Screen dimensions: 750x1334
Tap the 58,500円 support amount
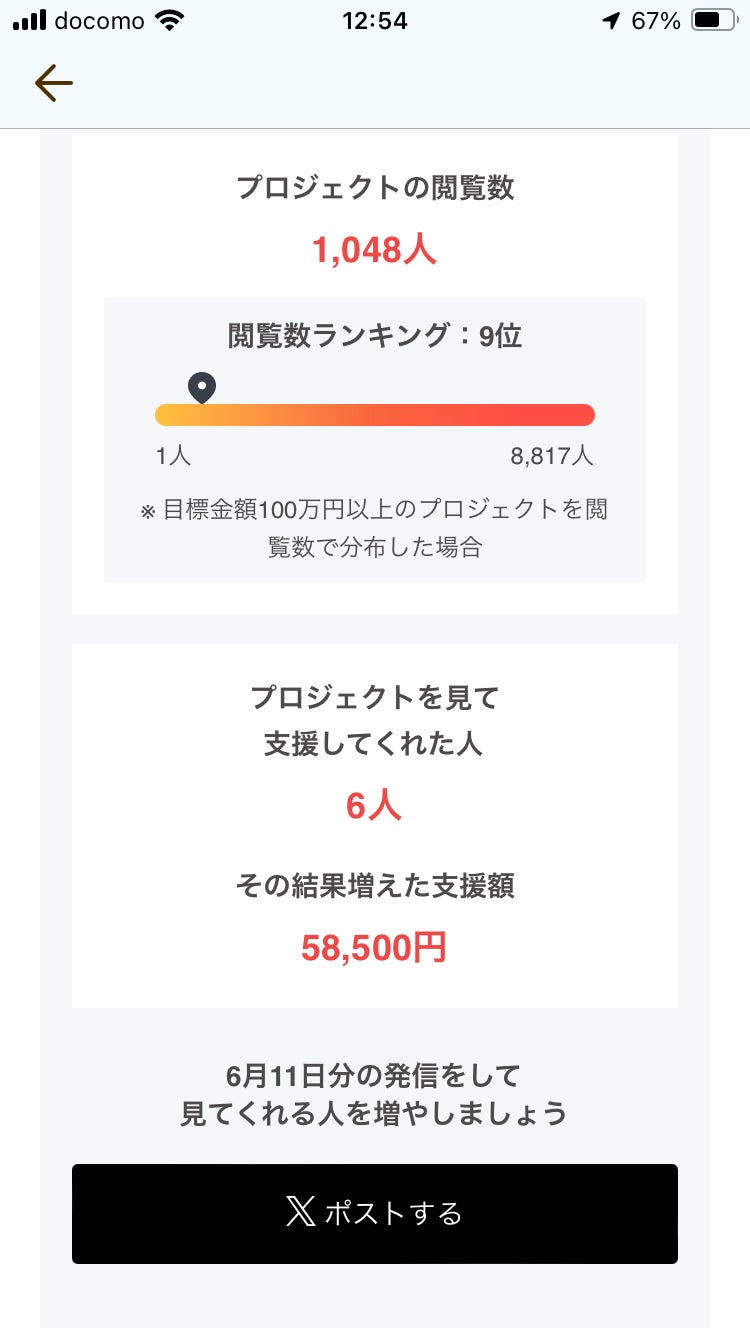pyautogui.click(x=374, y=947)
